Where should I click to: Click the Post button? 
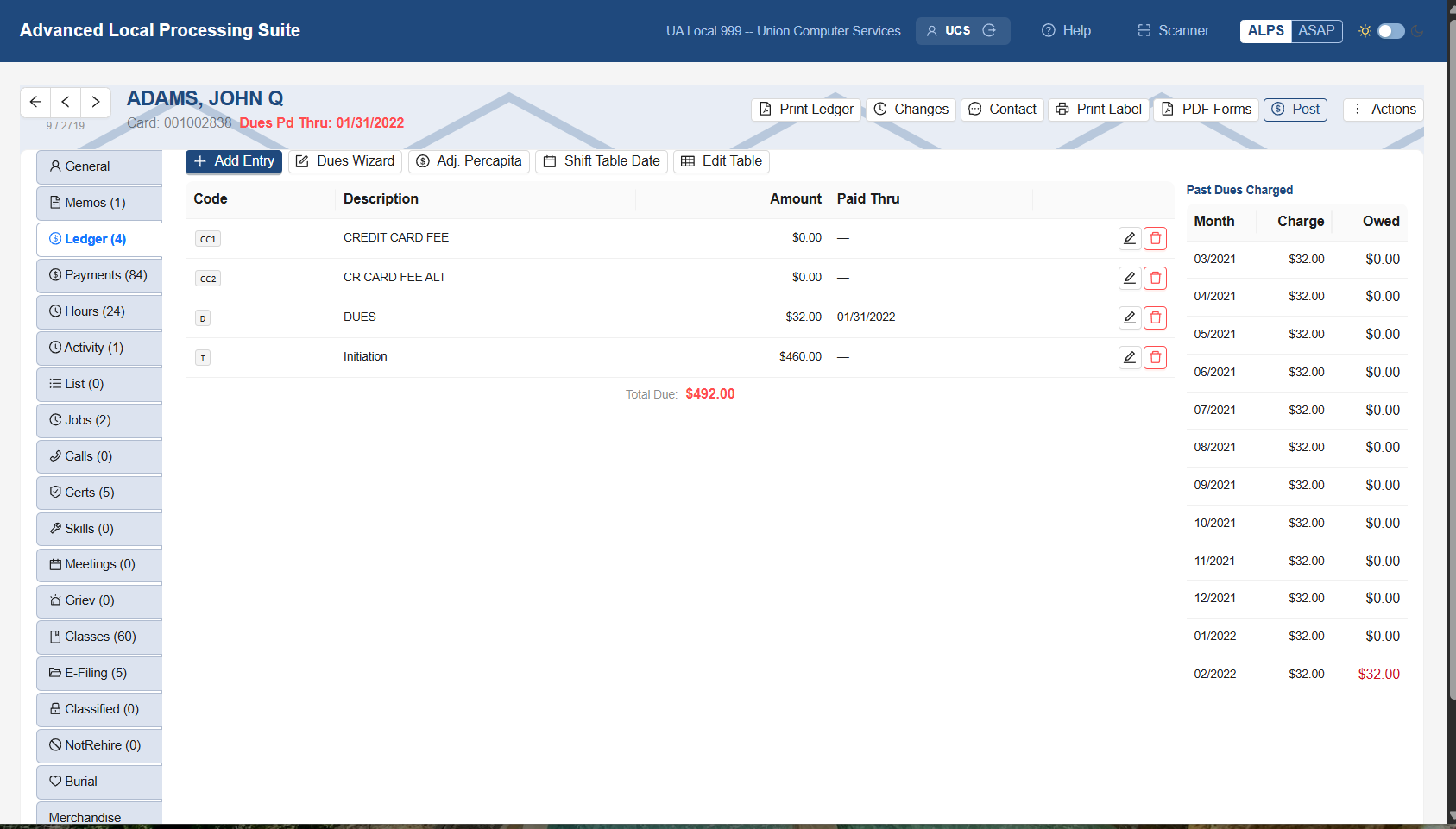[x=1295, y=110]
